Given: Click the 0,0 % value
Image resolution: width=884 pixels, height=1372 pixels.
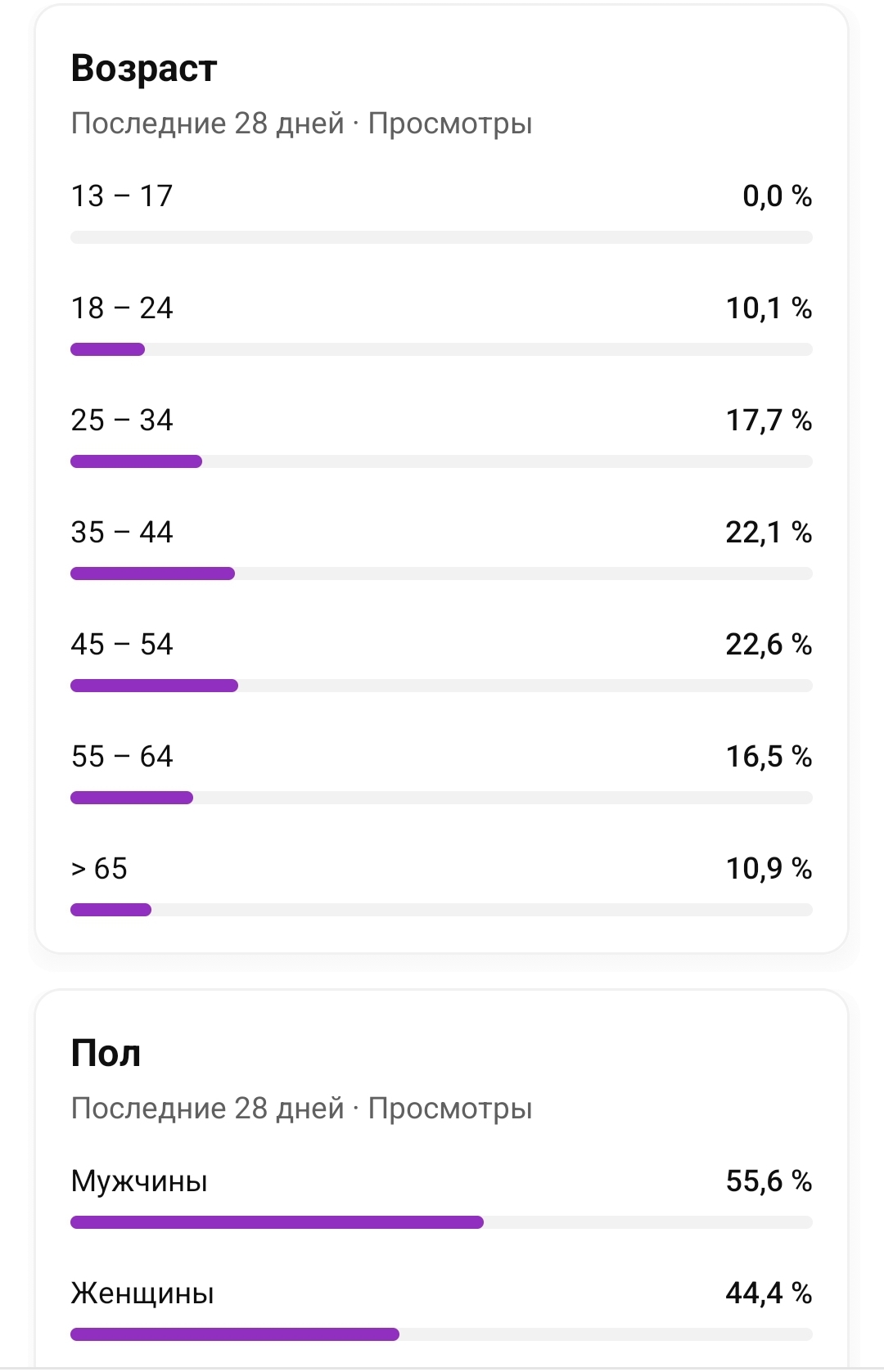Looking at the screenshot, I should tap(776, 196).
